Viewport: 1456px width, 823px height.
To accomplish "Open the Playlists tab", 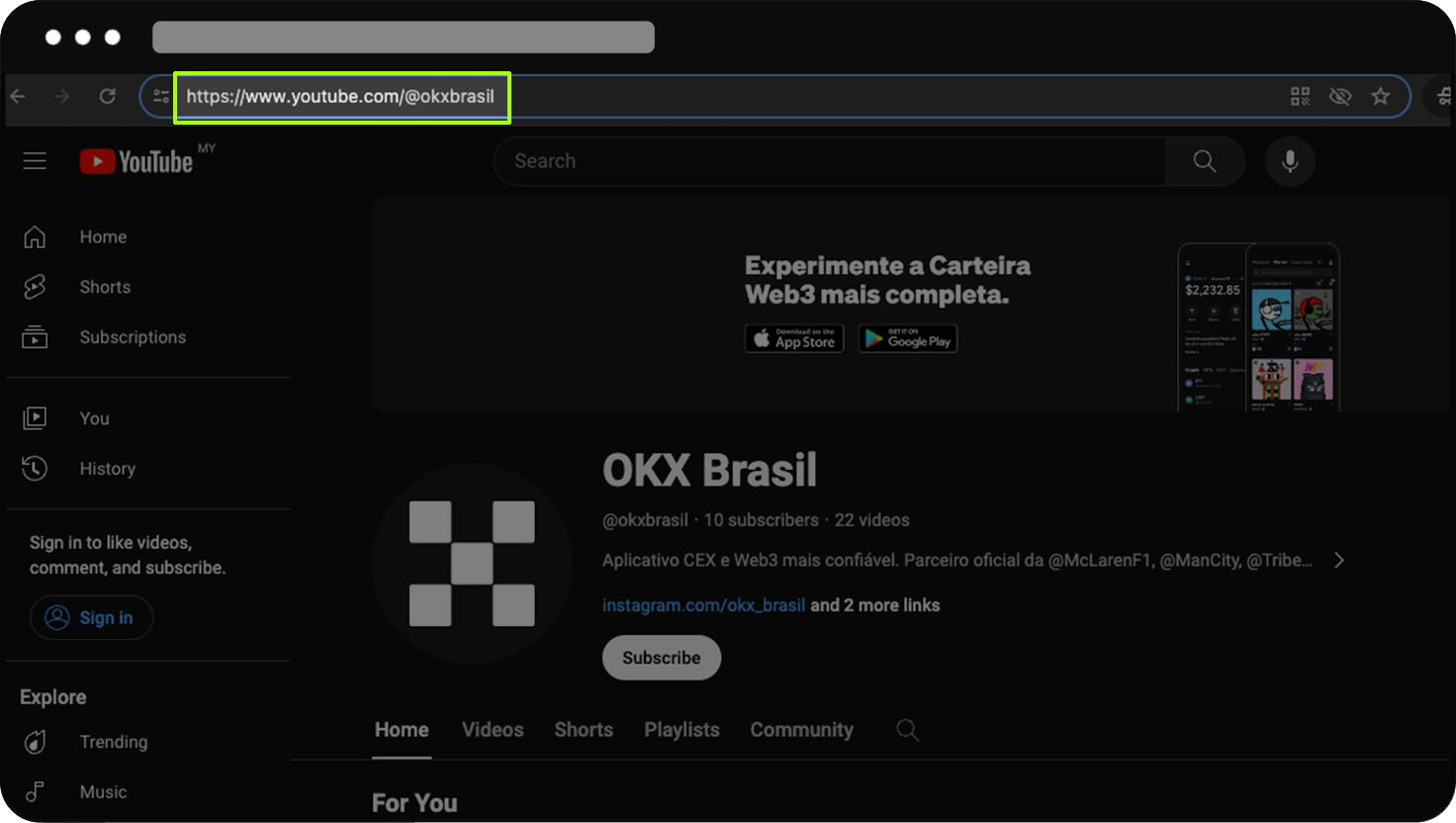I will pyautogui.click(x=682, y=730).
